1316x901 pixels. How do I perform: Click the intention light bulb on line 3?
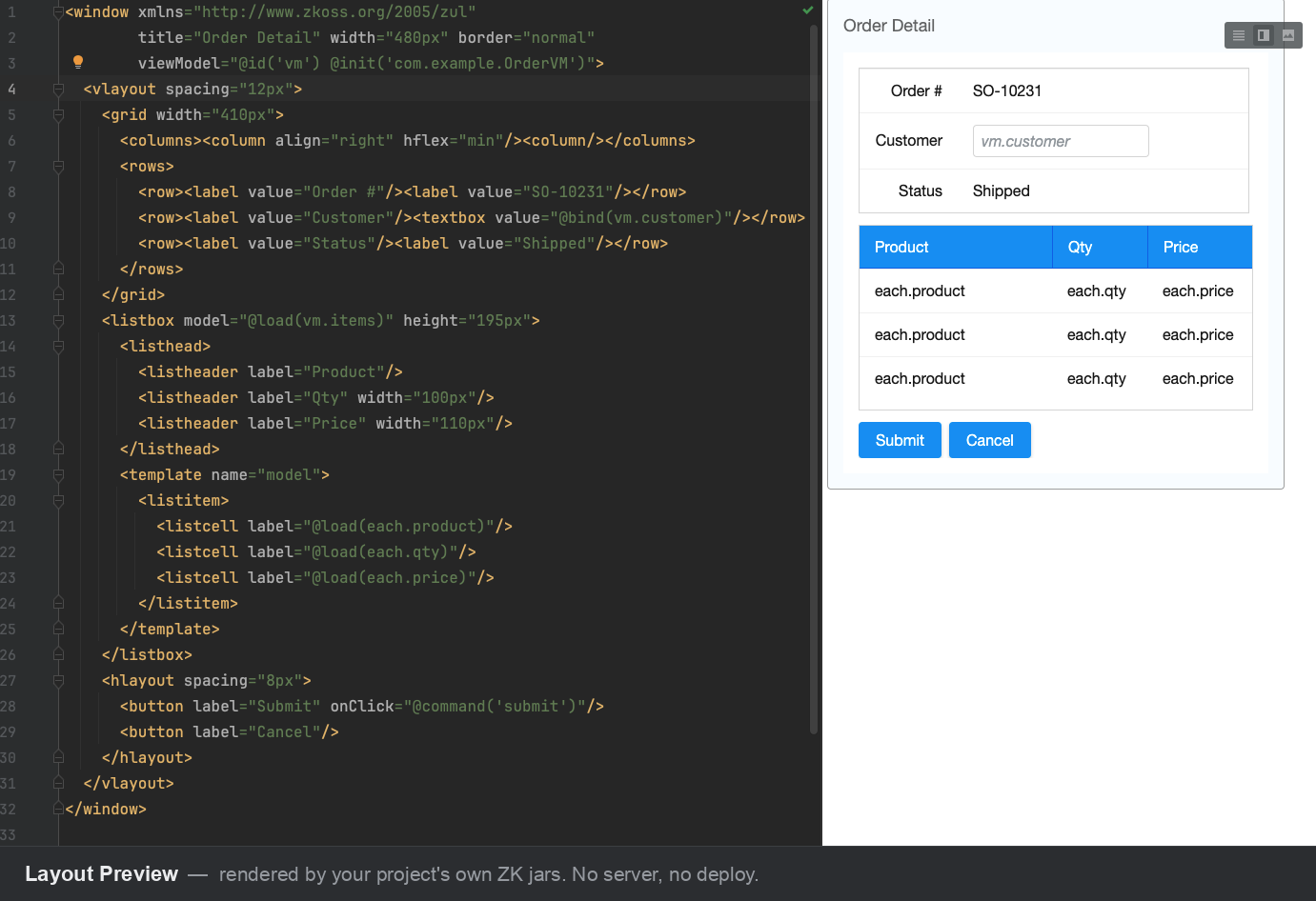78,62
